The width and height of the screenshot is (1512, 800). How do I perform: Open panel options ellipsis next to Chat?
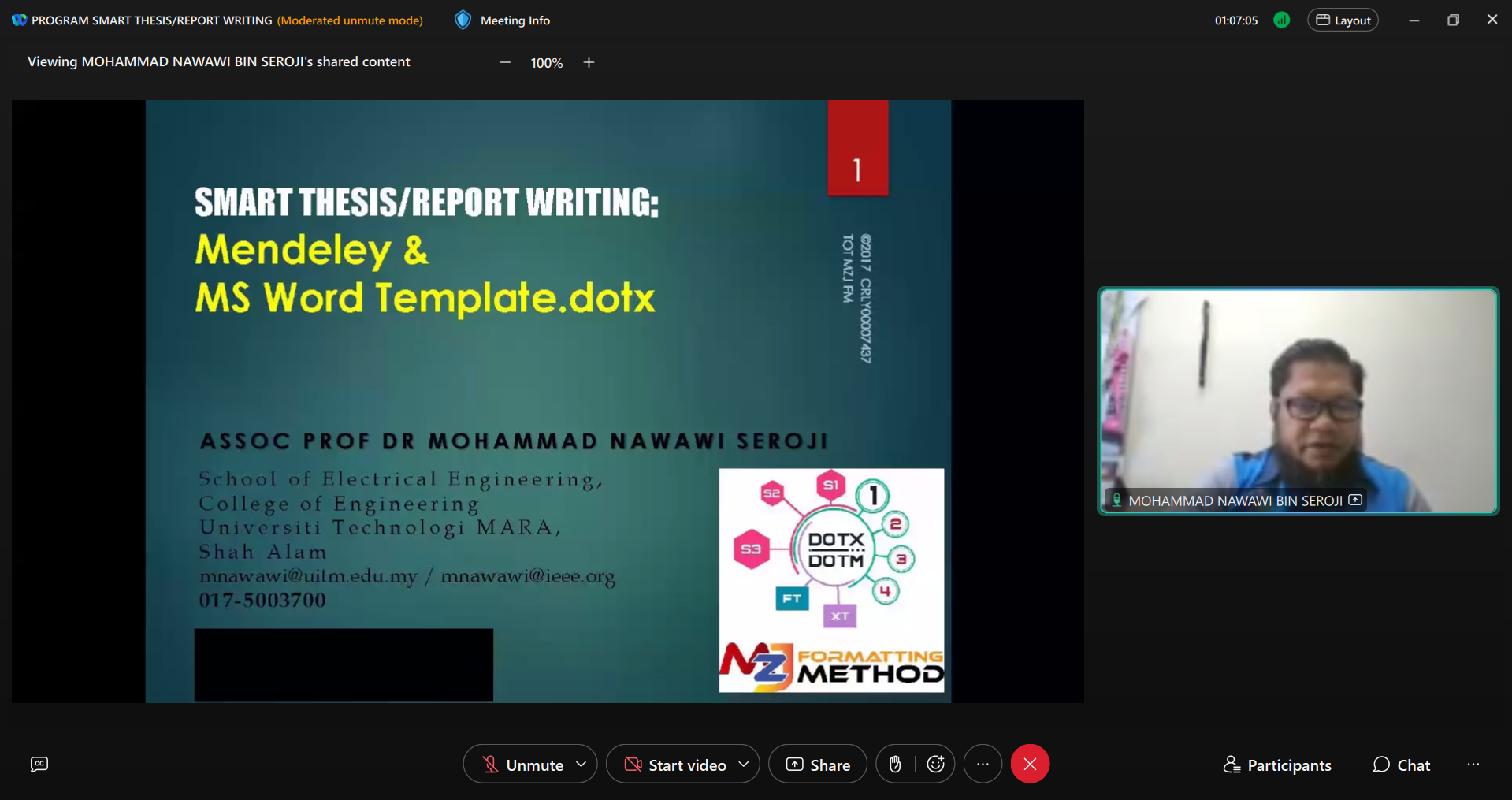1473,765
